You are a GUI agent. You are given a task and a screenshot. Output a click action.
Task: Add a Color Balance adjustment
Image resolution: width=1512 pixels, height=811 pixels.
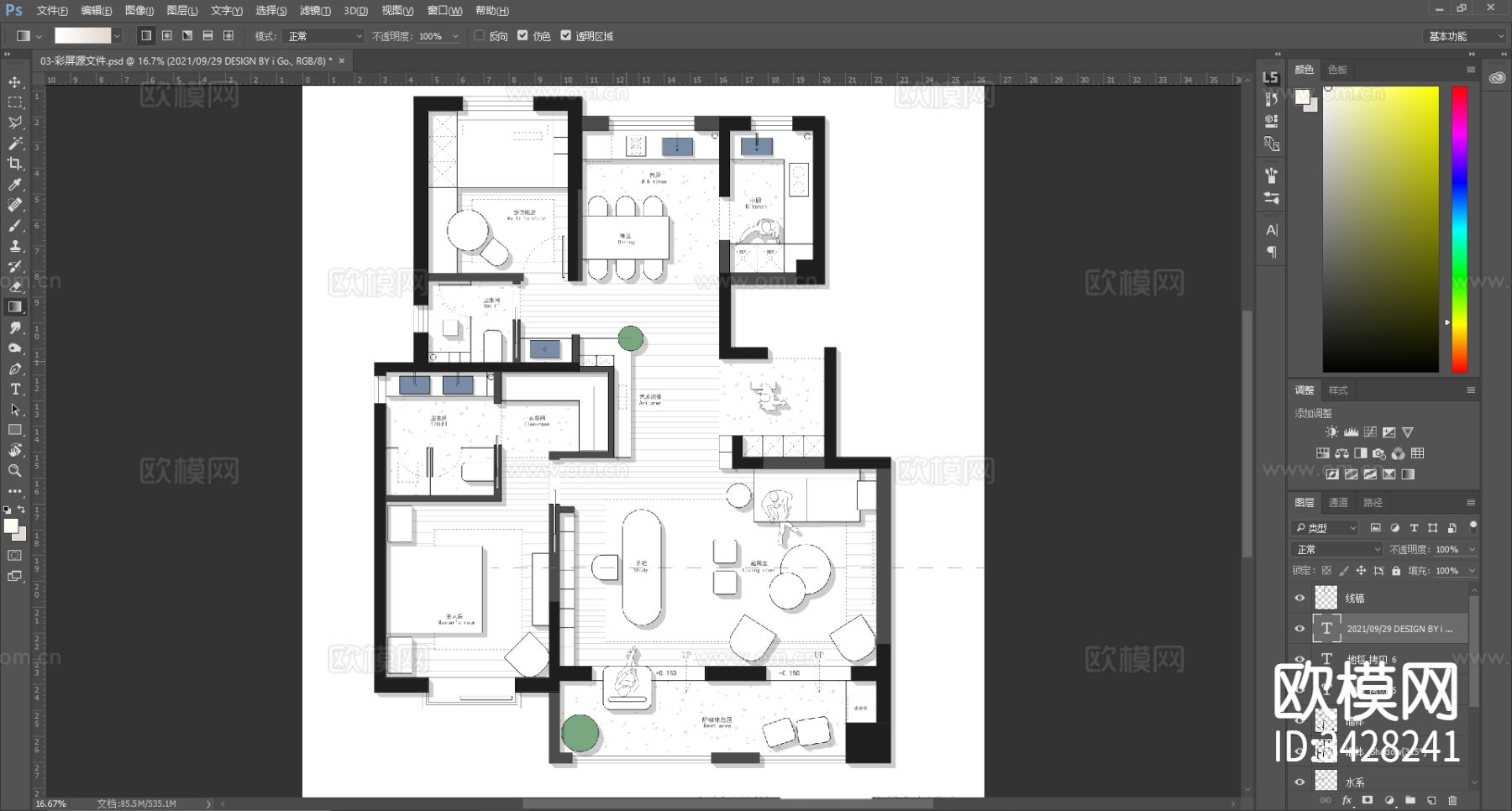[1341, 453]
